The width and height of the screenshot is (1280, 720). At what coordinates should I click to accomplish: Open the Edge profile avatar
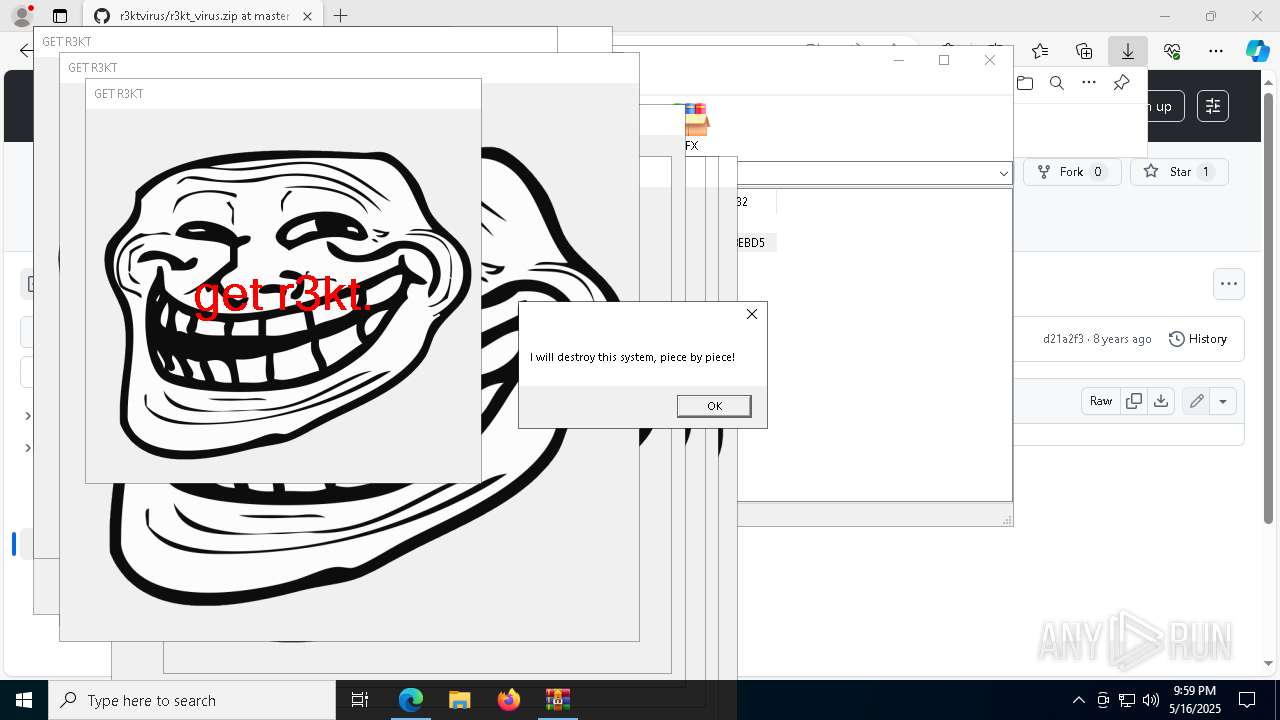coord(21,16)
